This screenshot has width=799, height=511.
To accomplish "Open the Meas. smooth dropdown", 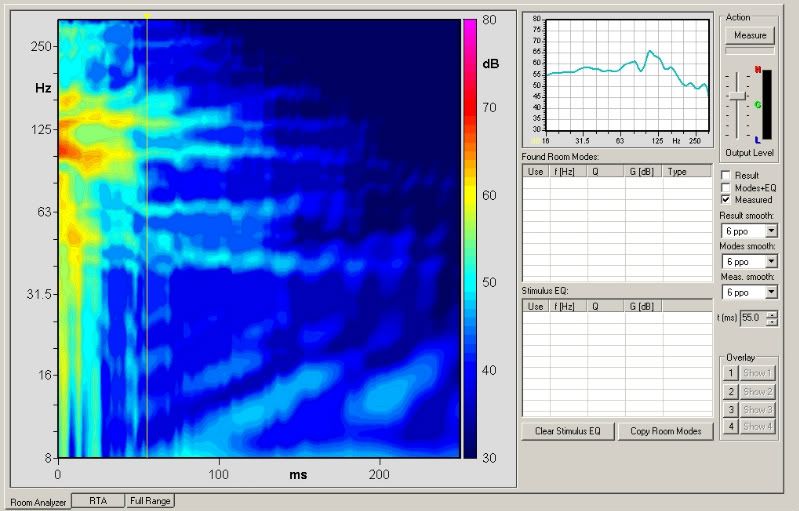I will (x=771, y=292).
